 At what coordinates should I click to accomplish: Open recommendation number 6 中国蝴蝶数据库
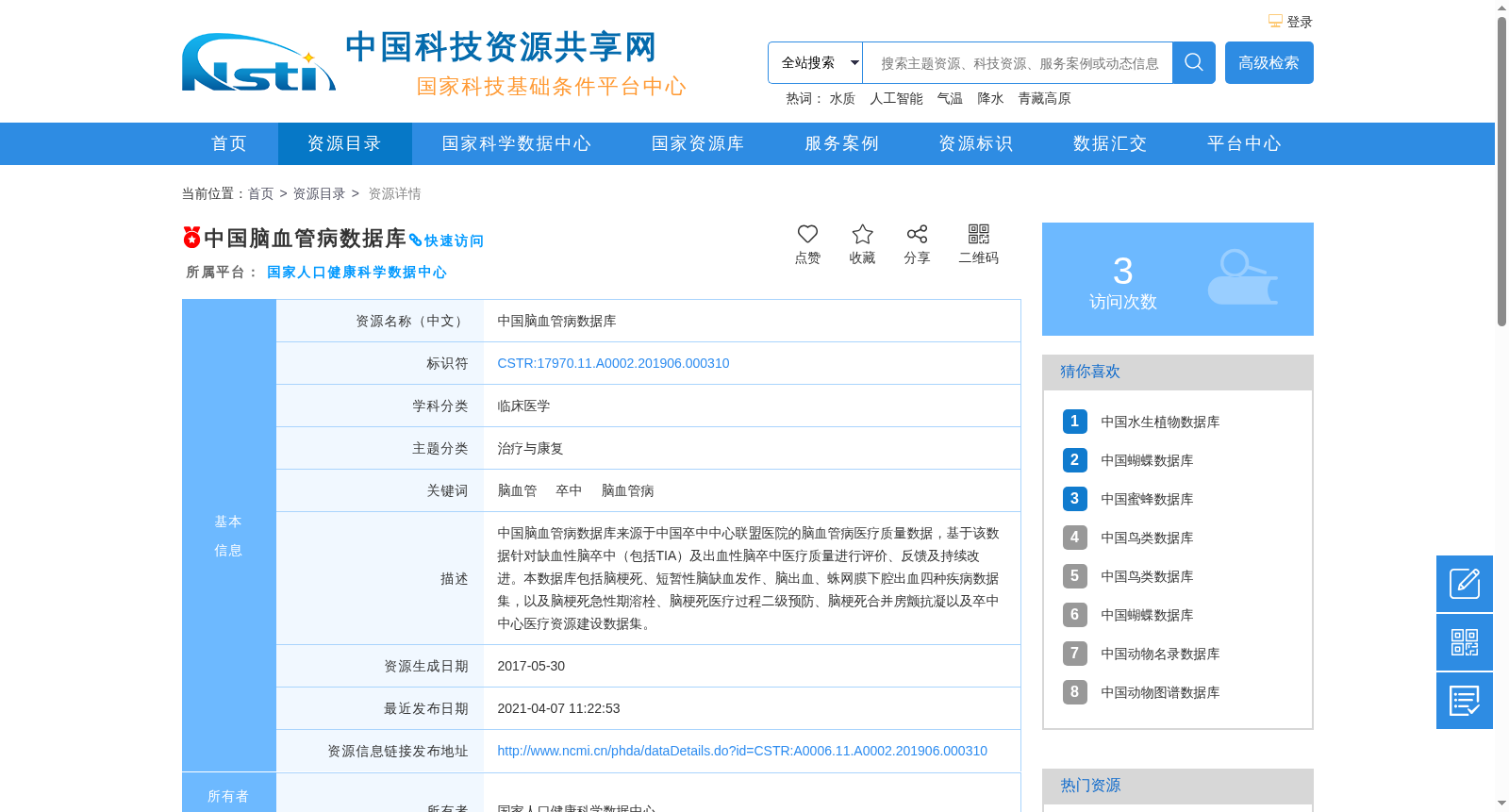click(x=1147, y=615)
